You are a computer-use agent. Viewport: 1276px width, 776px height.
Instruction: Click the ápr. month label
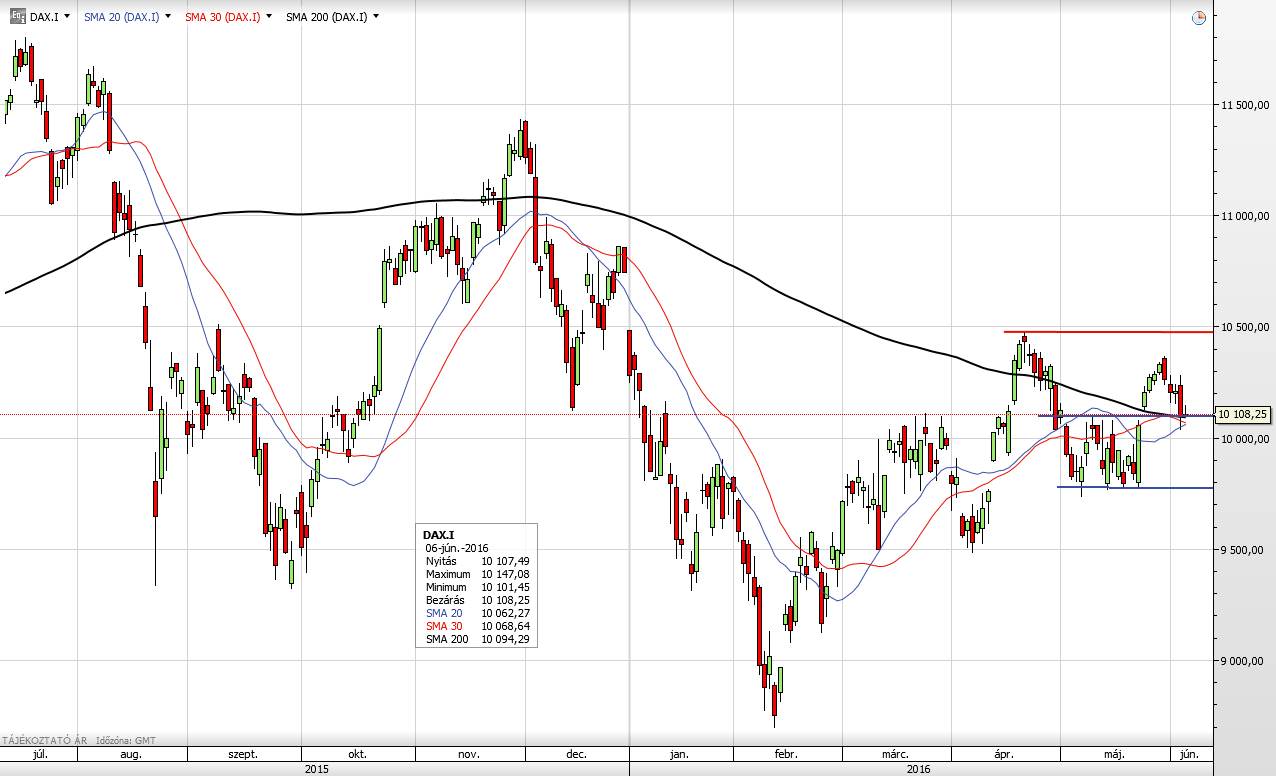[1004, 754]
